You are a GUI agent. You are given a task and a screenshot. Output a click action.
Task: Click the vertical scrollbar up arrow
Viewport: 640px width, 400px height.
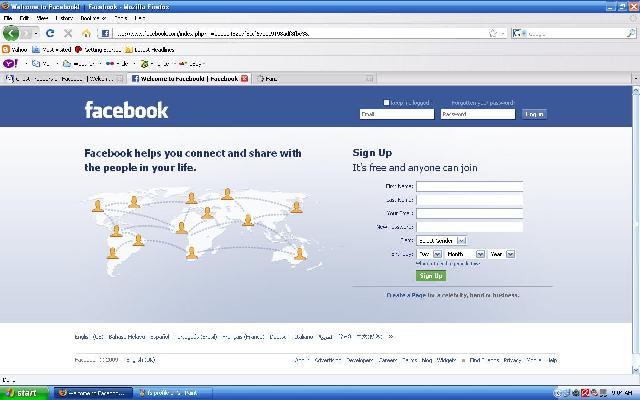pyautogui.click(x=636, y=91)
